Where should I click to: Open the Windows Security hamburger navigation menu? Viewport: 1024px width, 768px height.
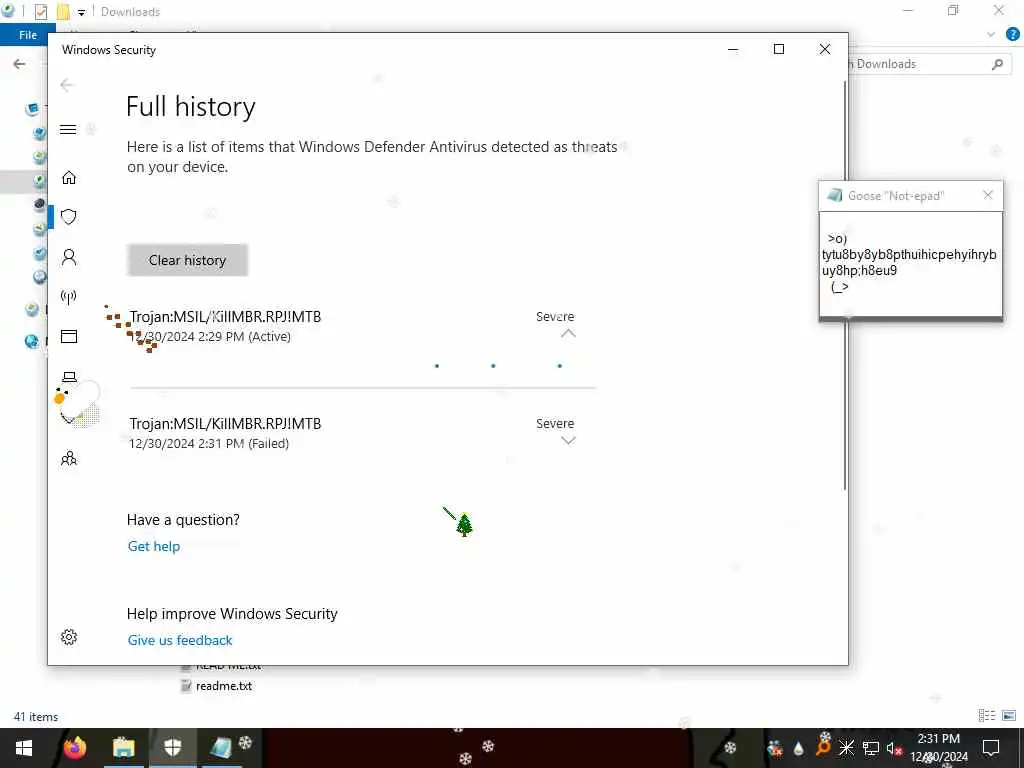click(68, 129)
